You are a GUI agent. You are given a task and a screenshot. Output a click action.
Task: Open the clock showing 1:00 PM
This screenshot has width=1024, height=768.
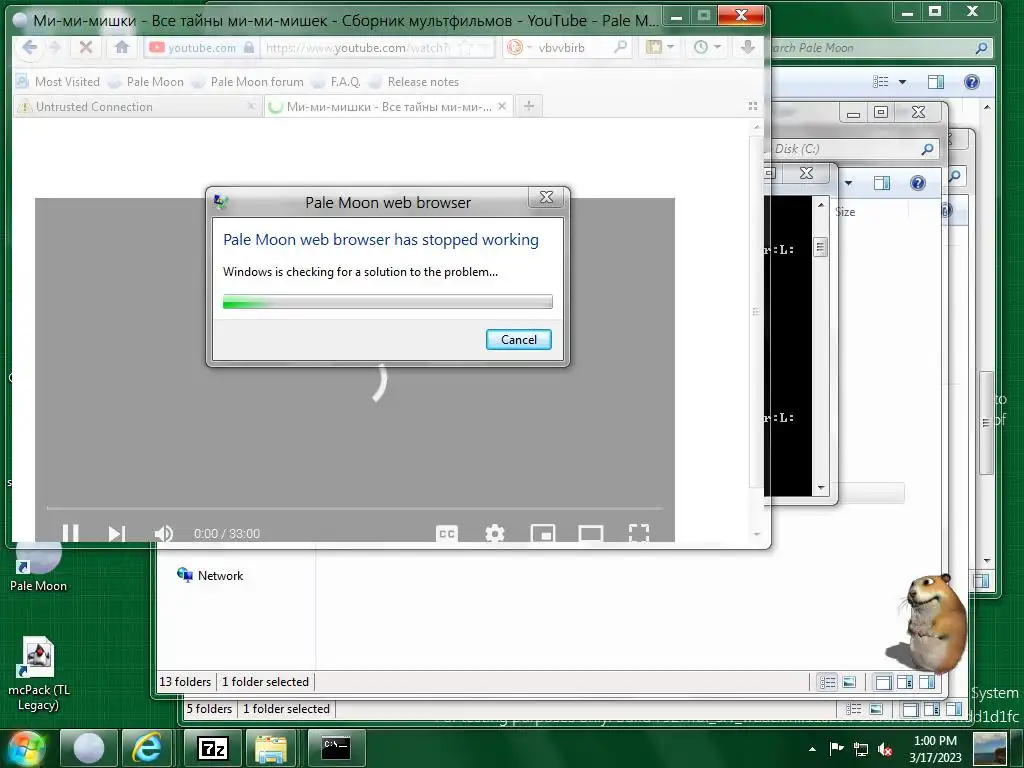tap(935, 749)
